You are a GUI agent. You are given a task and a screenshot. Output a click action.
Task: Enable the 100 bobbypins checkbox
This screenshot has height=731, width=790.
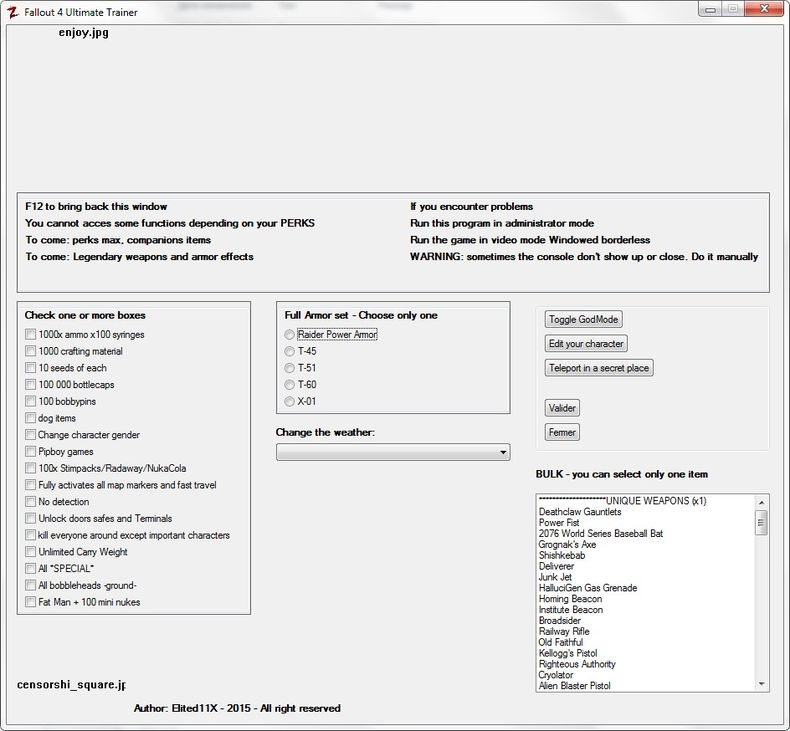coord(31,401)
